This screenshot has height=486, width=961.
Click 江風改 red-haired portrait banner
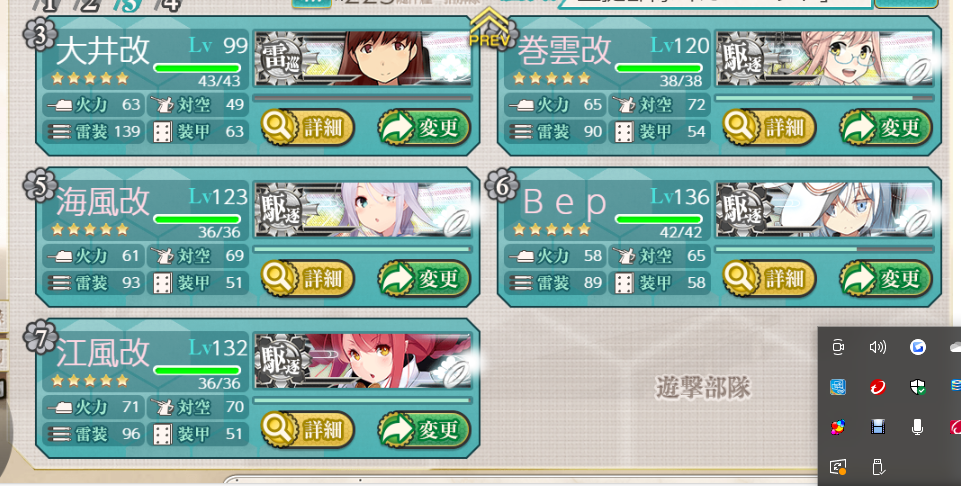[363, 362]
